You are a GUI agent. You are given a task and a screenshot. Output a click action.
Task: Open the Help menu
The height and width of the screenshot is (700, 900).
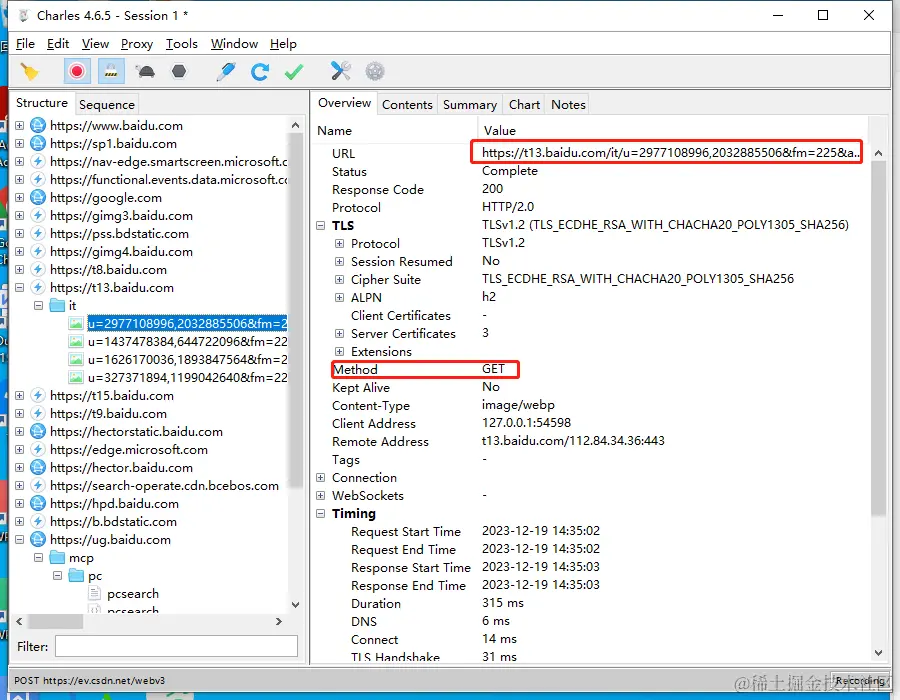click(283, 44)
